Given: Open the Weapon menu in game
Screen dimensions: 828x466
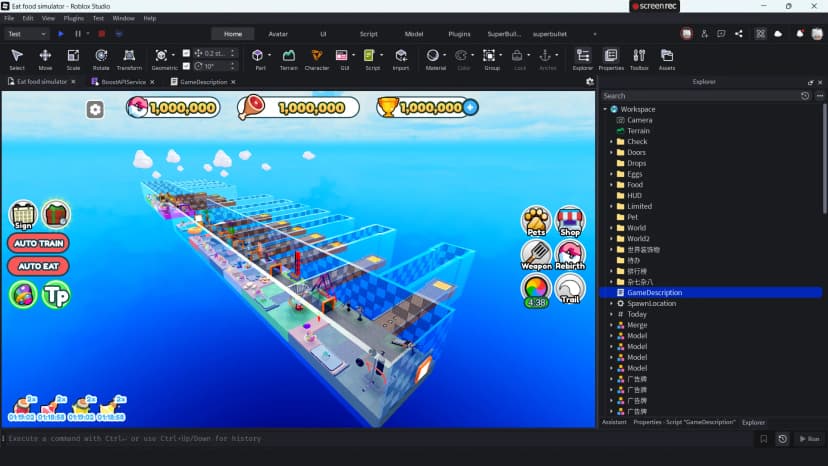Looking at the screenshot, I should (x=536, y=255).
